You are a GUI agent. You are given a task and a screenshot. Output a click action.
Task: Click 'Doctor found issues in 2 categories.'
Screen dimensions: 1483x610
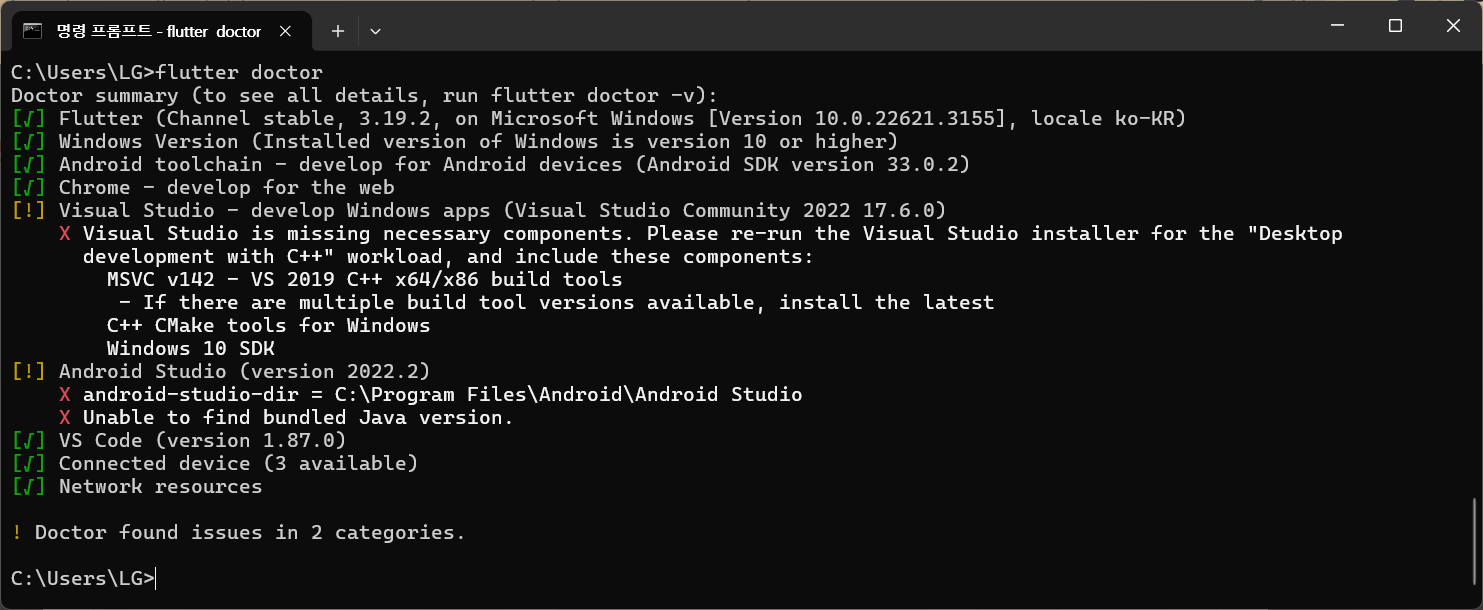coord(250,533)
